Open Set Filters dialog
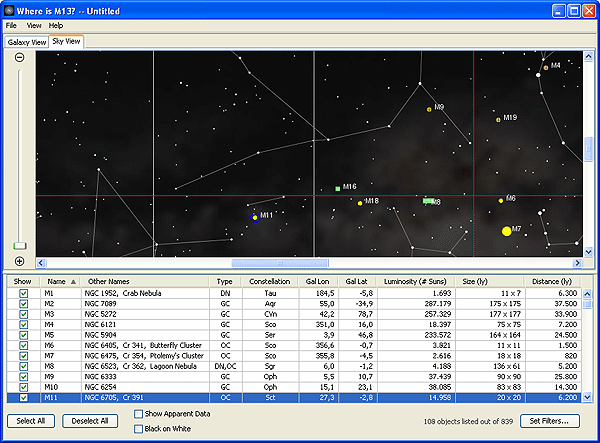This screenshot has height=443, width=600. (x=549, y=421)
